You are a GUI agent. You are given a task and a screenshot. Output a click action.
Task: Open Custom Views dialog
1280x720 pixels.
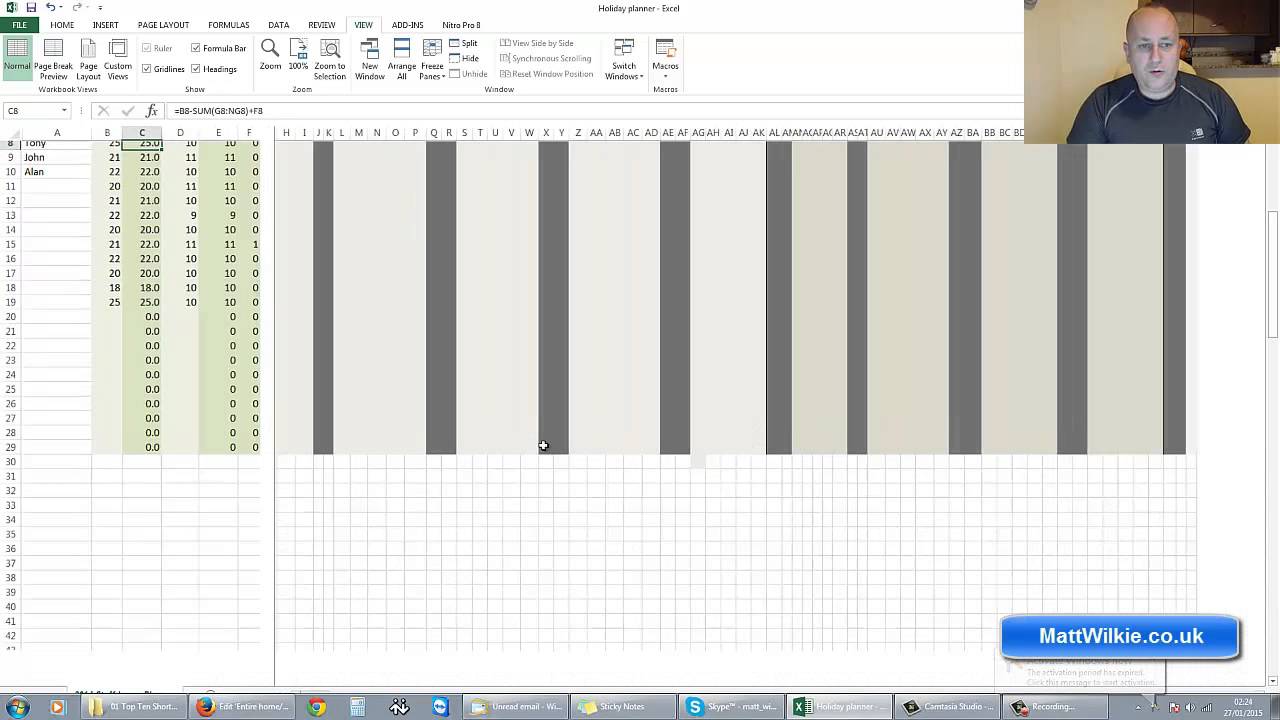click(x=118, y=59)
